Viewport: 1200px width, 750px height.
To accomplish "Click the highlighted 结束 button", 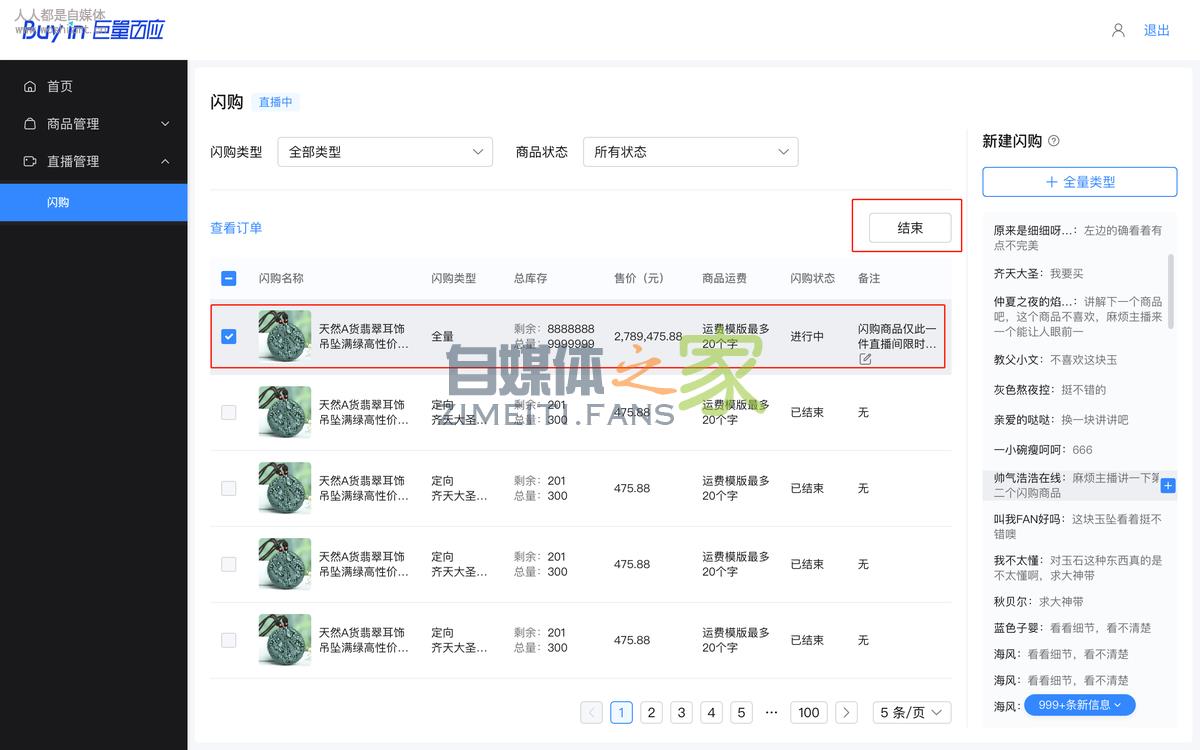I will [x=908, y=227].
